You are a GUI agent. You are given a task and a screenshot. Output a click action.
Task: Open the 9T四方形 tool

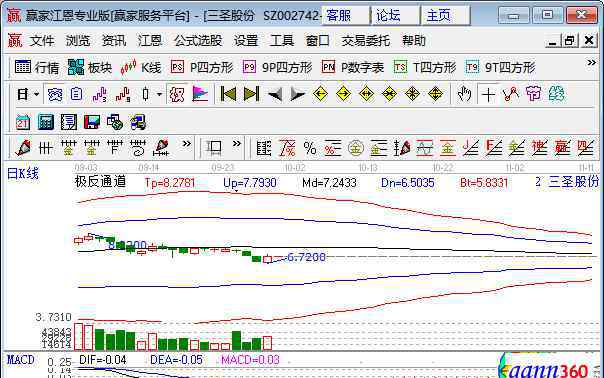point(500,67)
